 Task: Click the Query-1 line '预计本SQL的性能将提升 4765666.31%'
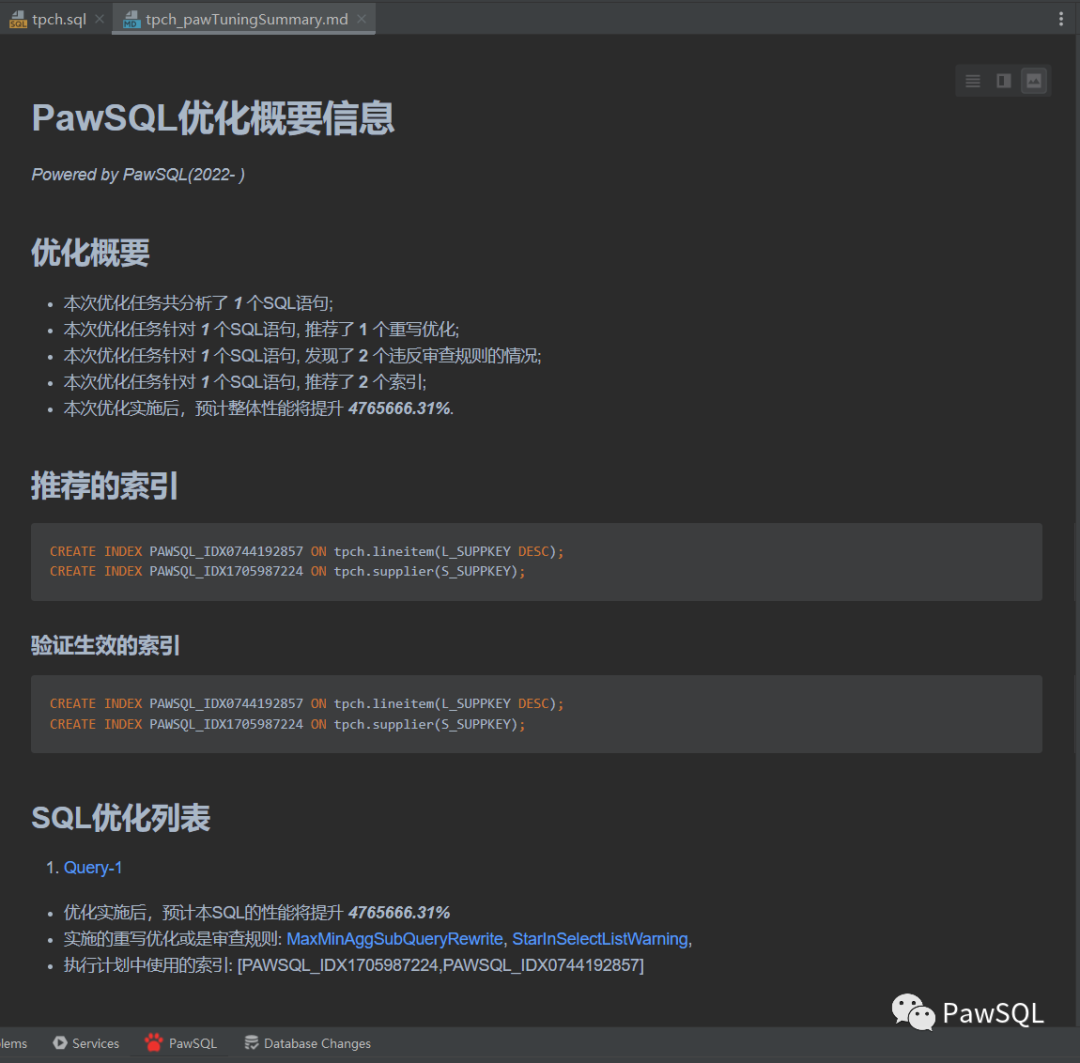[x=257, y=913]
